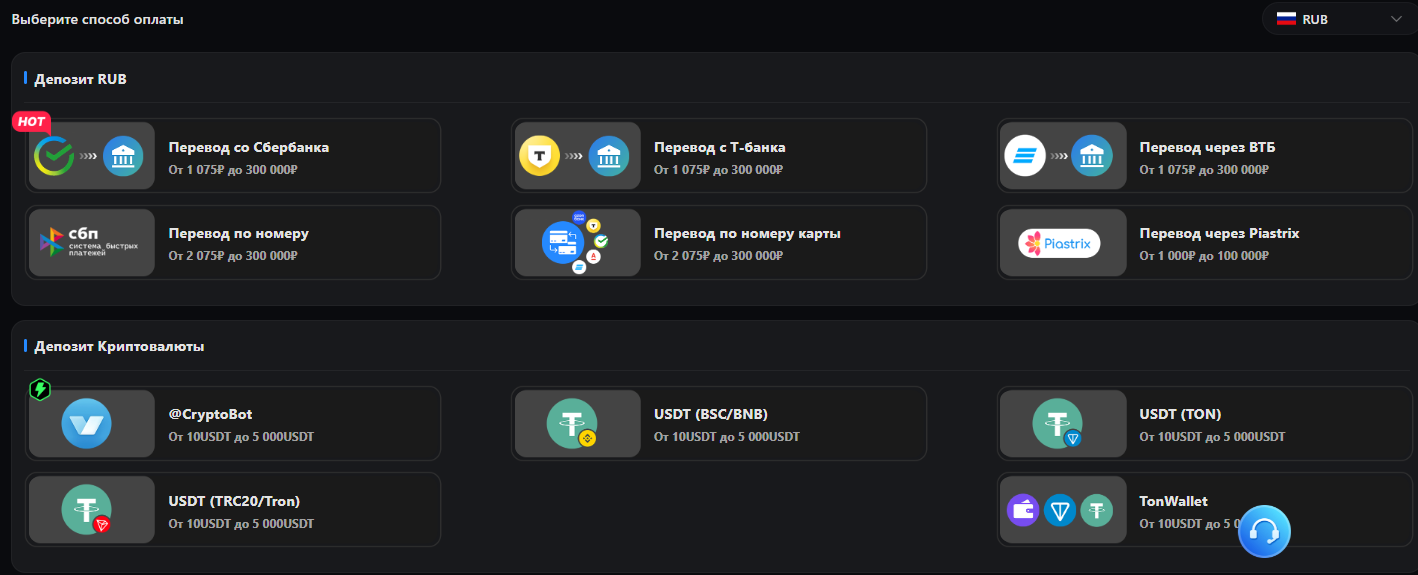Click the USDT TRC20/Tron coin icon

pos(87,509)
